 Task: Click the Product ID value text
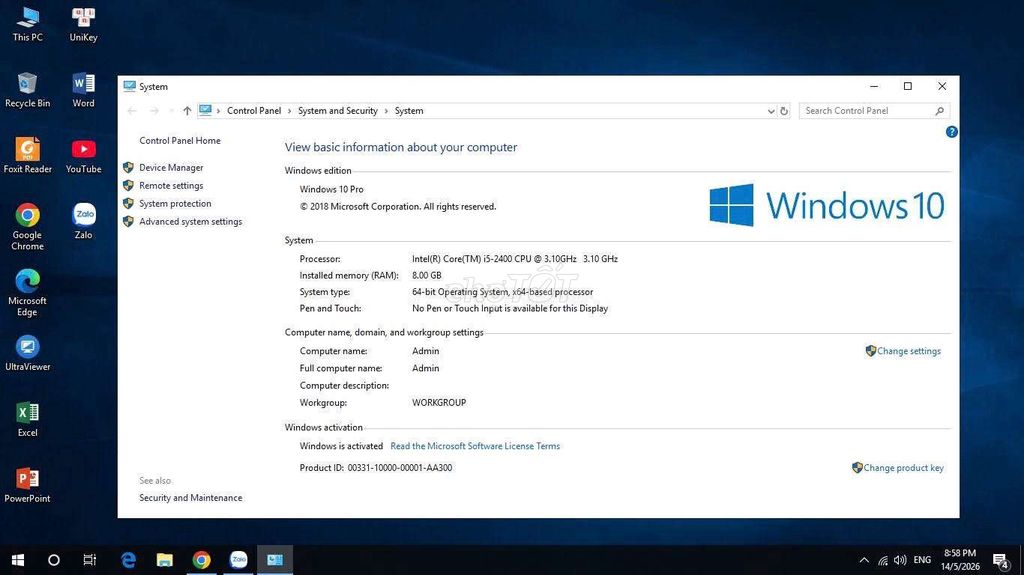pos(400,468)
